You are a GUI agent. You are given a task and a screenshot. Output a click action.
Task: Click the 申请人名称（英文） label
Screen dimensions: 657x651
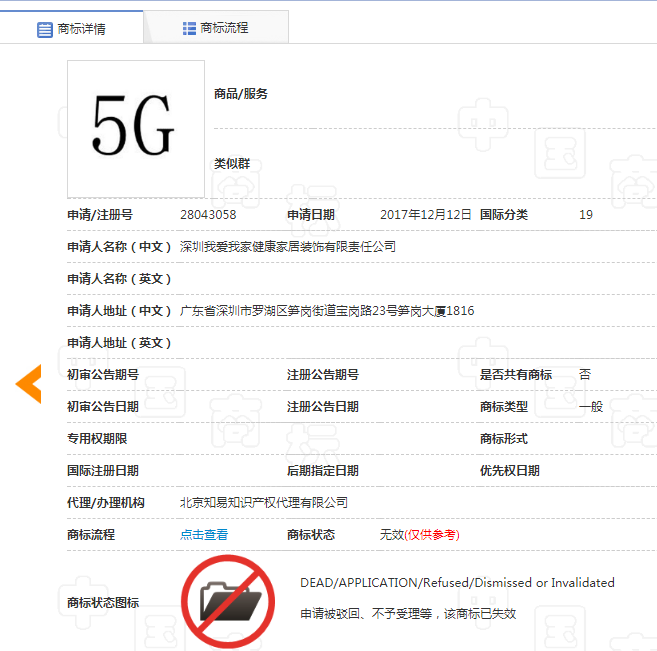(119, 279)
